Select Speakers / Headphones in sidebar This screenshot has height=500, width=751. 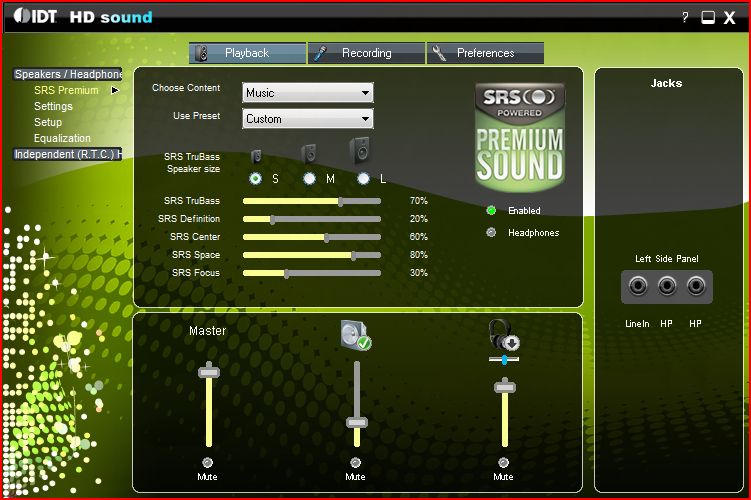[x=68, y=74]
